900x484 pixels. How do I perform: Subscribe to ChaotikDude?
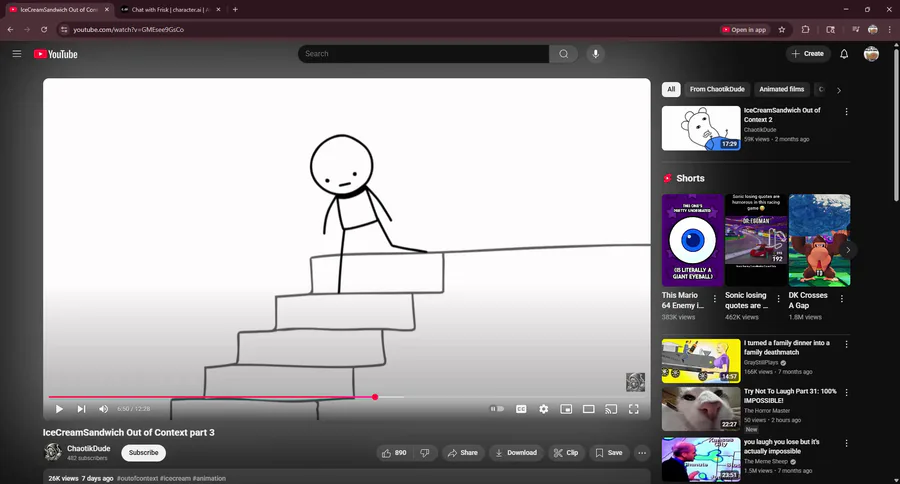143,453
